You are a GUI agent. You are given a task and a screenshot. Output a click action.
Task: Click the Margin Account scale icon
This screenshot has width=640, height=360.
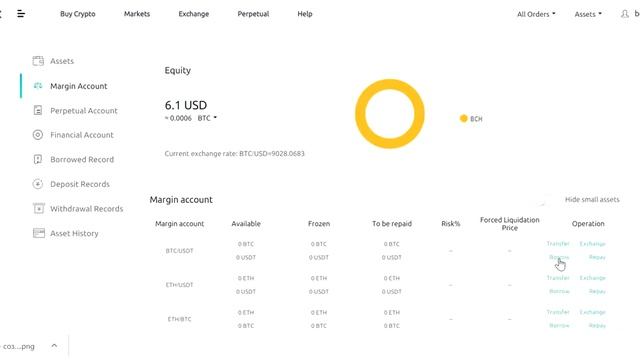click(x=38, y=86)
